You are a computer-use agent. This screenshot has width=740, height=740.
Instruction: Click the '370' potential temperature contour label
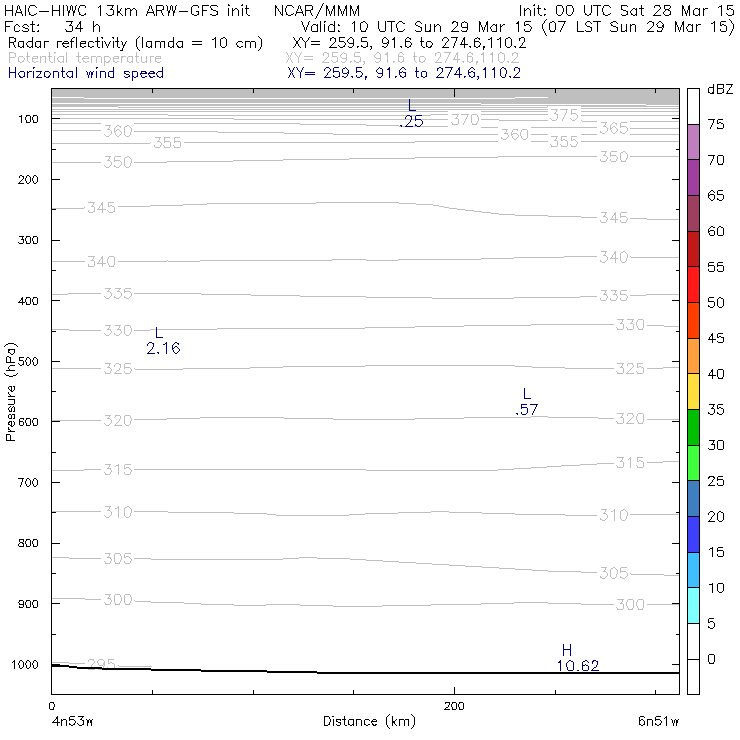coord(465,119)
